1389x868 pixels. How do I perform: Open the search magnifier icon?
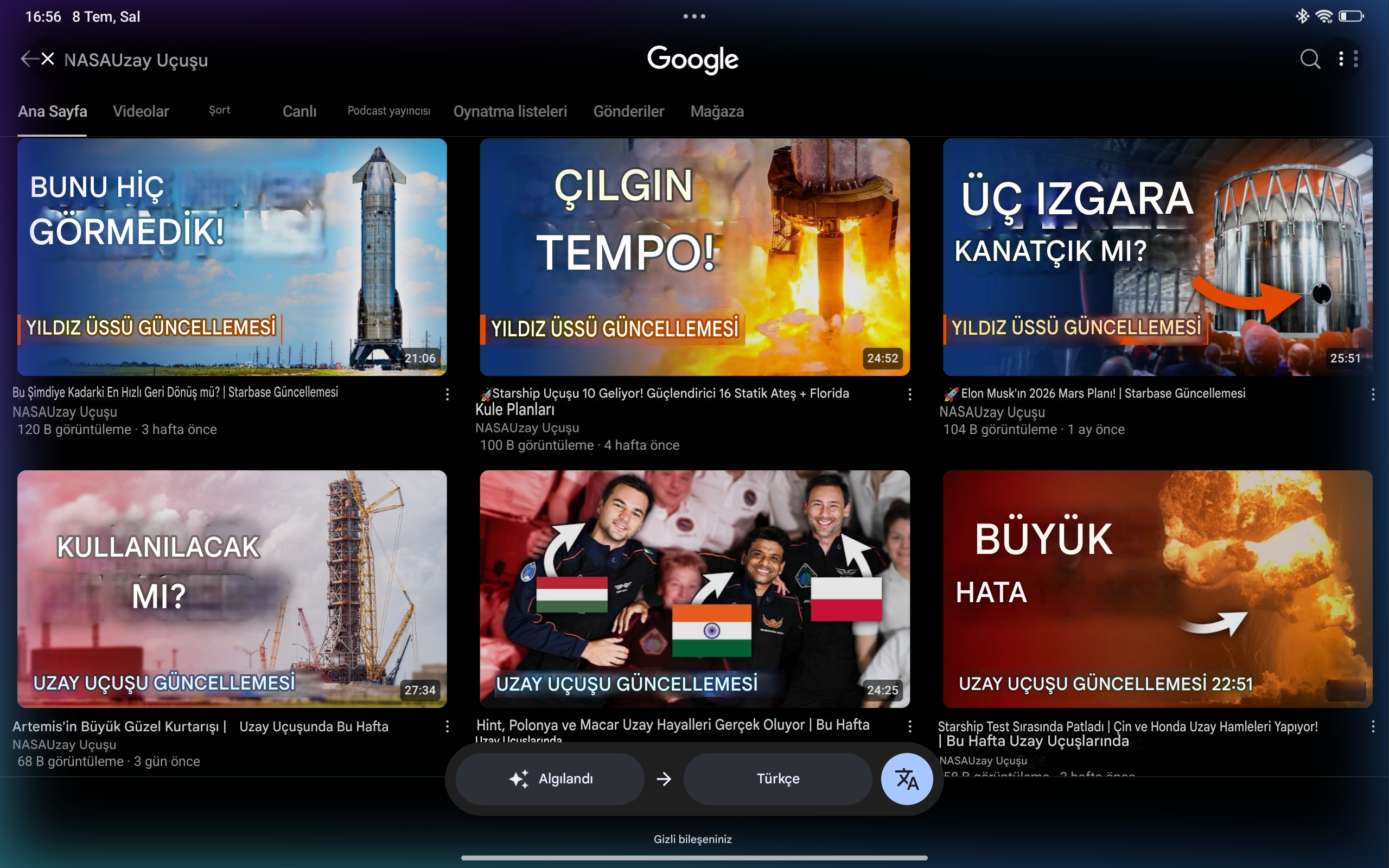pos(1310,59)
